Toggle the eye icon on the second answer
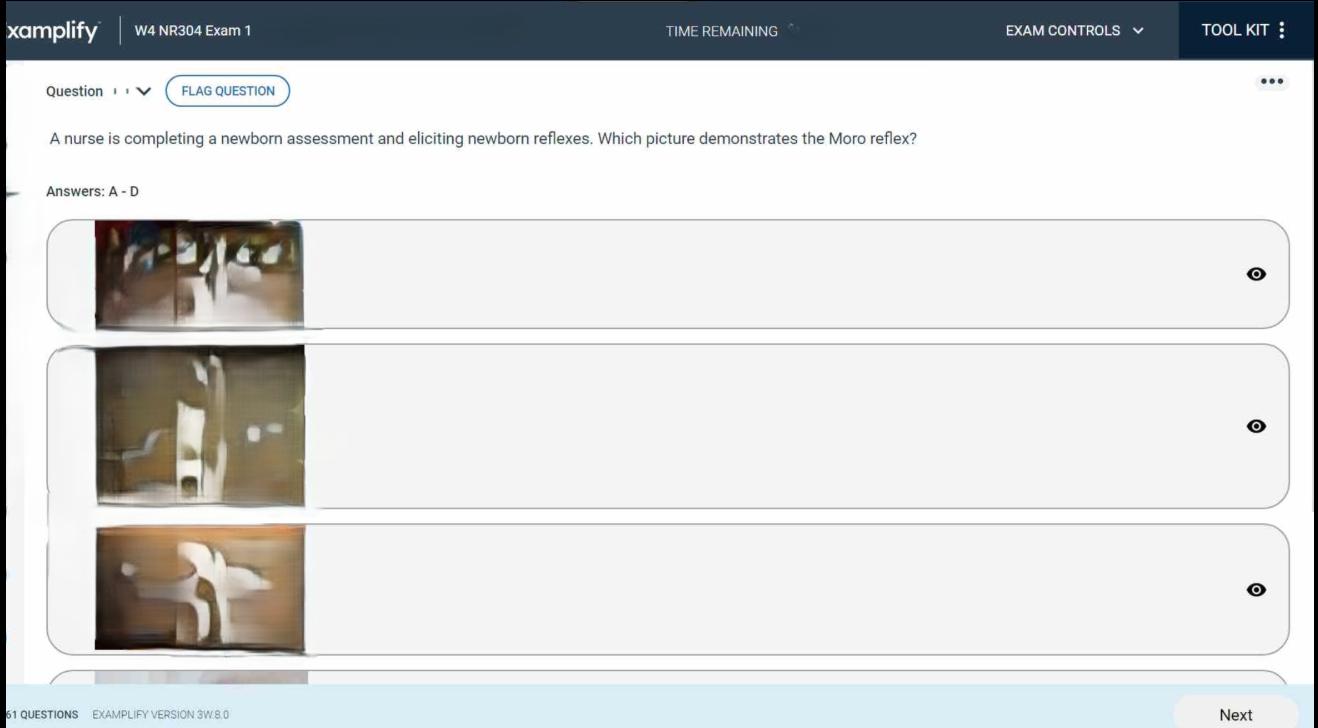Viewport: 1318px width, 728px height. click(1257, 426)
